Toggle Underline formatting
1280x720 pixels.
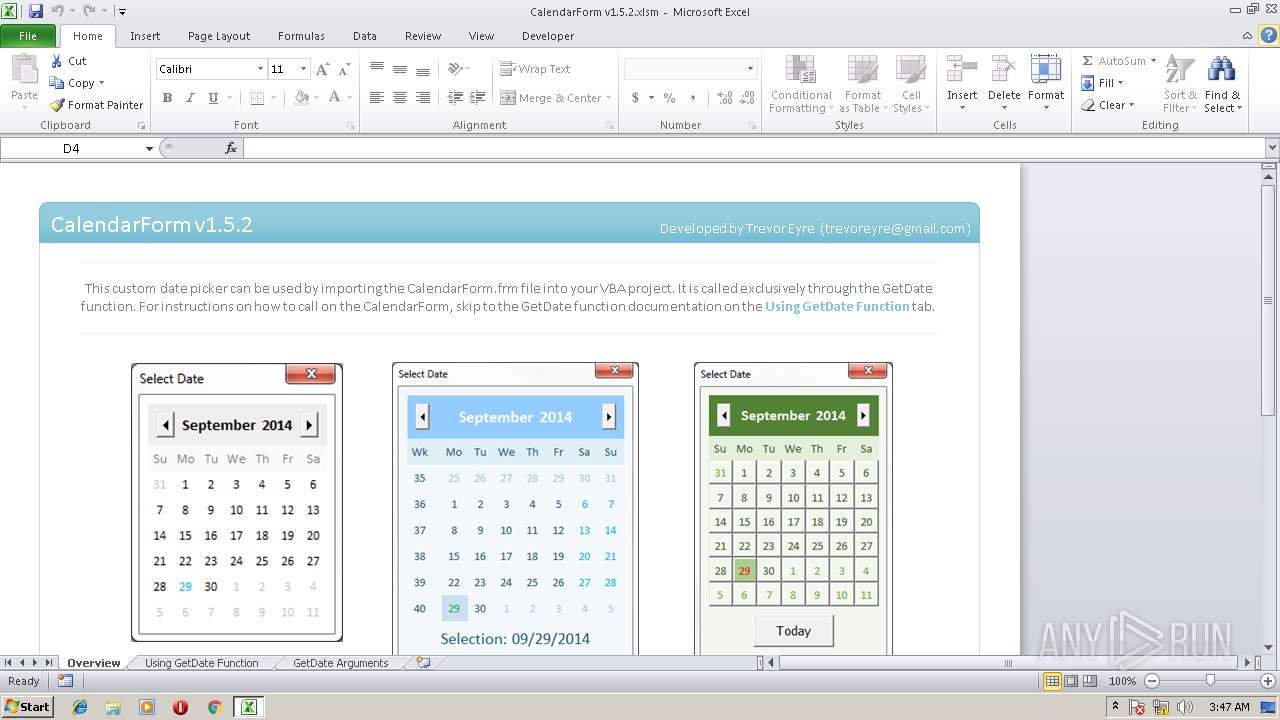click(213, 98)
